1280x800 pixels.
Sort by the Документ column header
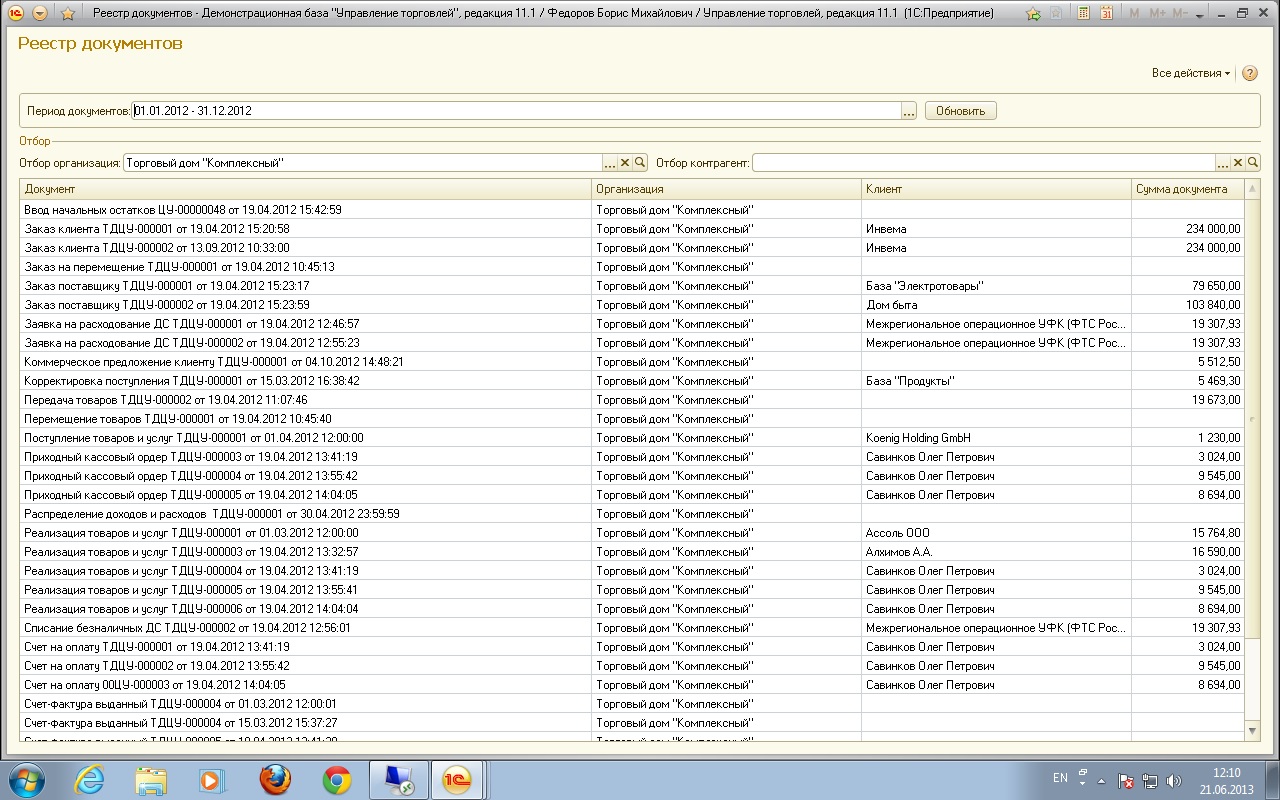(x=306, y=189)
